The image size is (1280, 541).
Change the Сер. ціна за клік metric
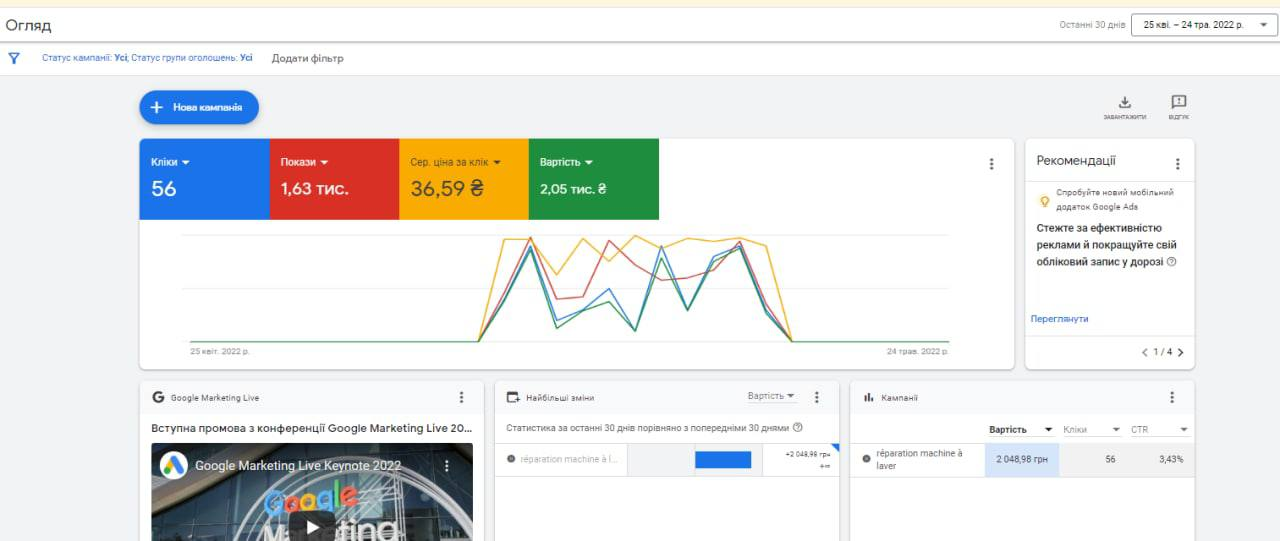455,162
